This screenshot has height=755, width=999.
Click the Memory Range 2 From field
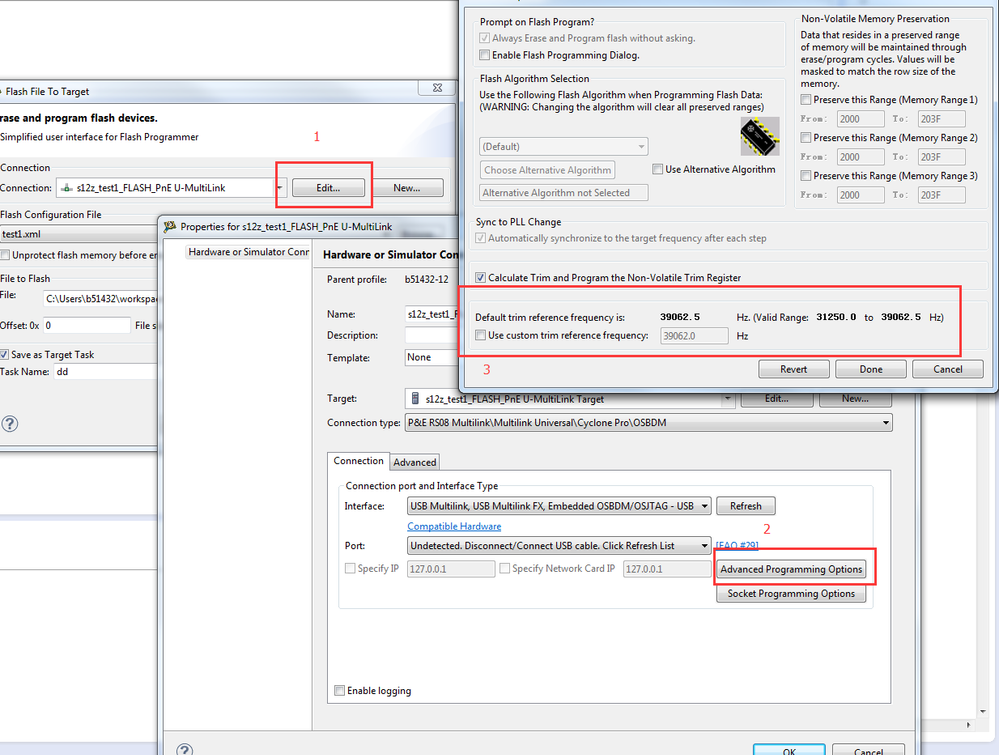860,157
